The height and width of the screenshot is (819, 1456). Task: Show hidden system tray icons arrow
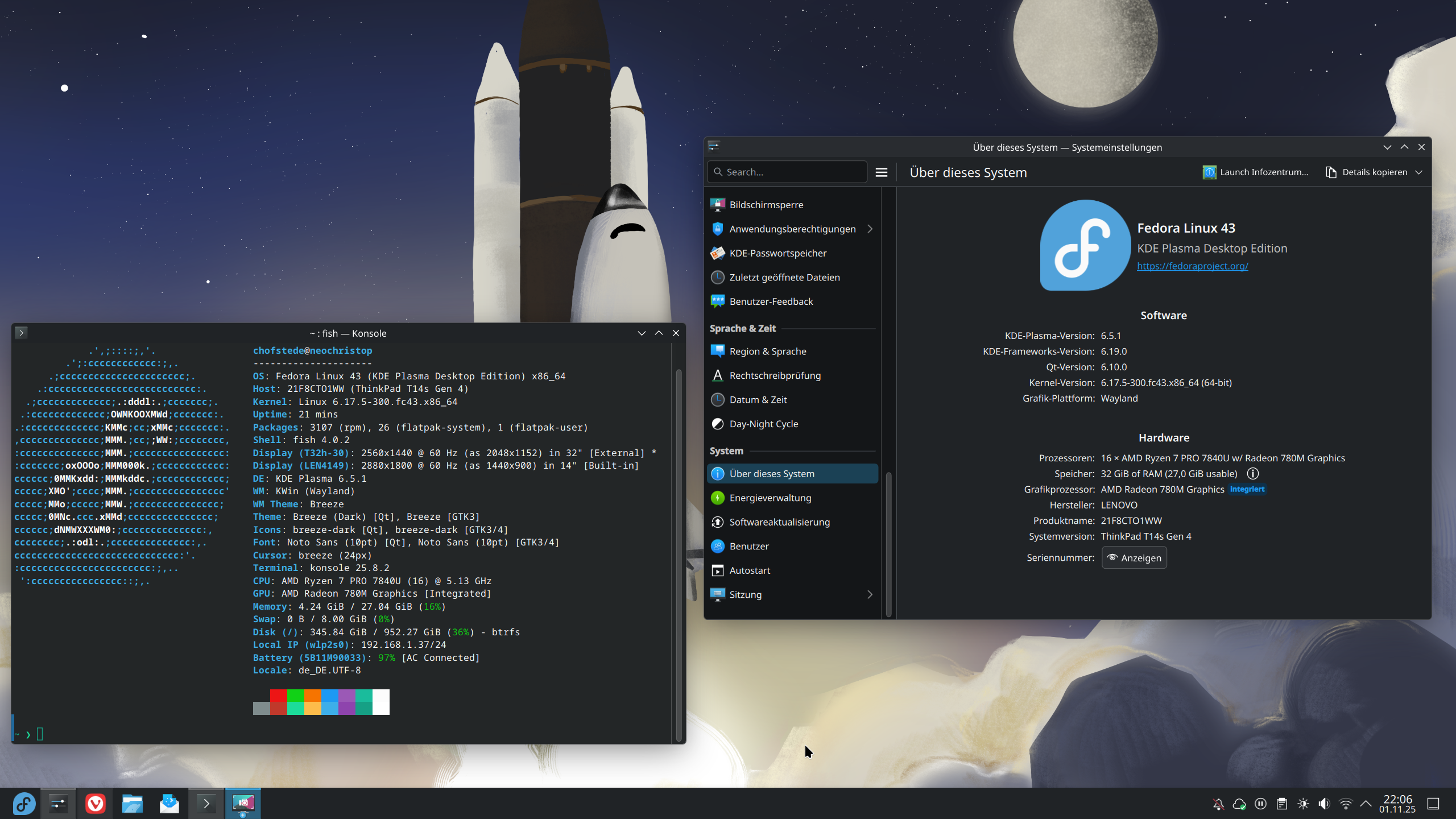1366,804
